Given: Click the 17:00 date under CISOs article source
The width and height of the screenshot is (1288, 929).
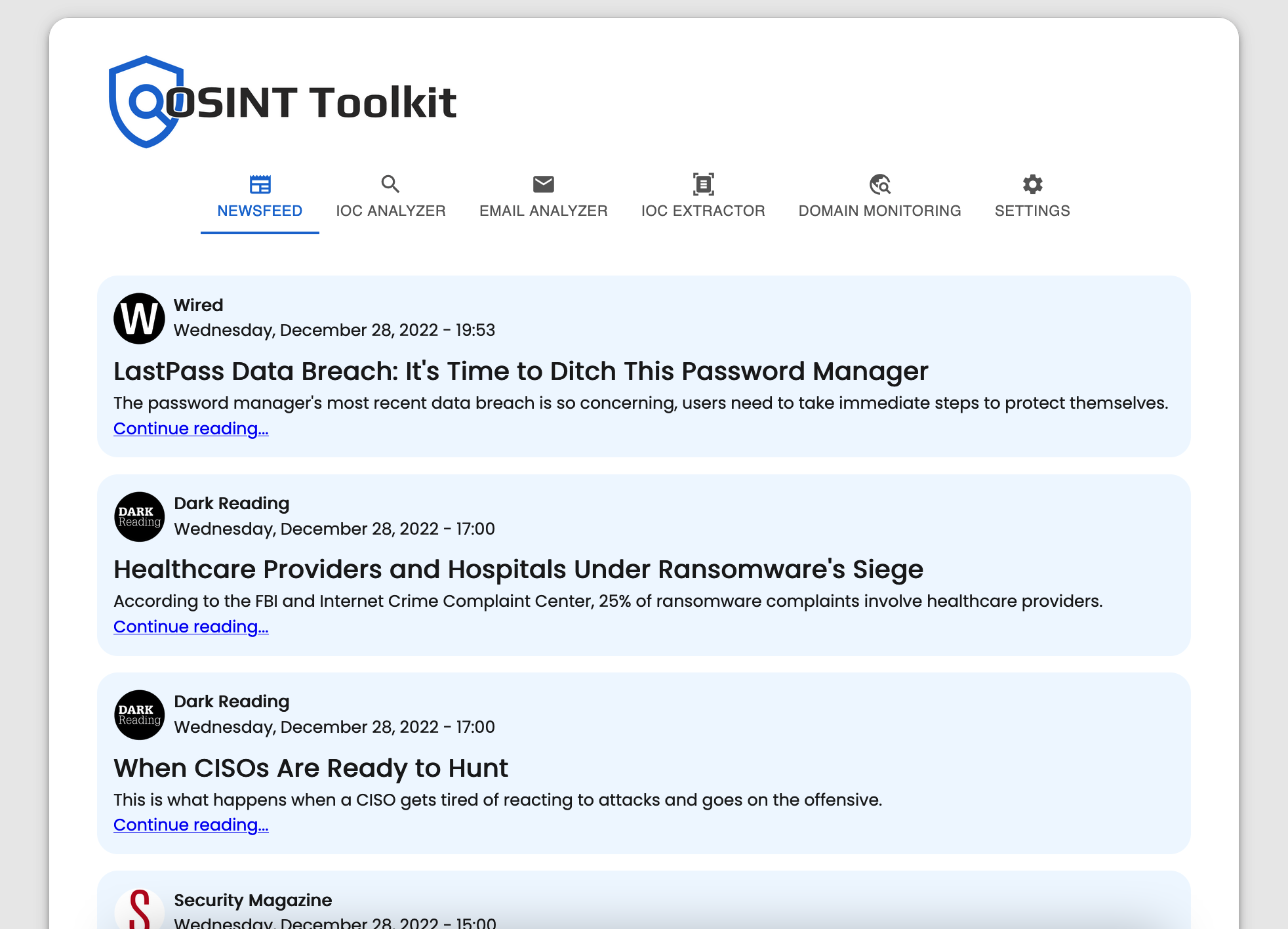Looking at the screenshot, I should click(334, 727).
